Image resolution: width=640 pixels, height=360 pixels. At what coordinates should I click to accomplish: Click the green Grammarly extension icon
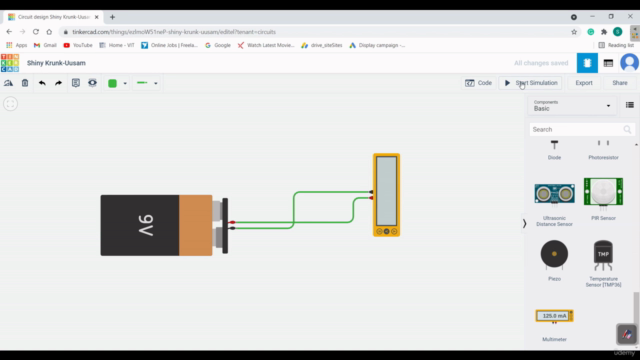(x=591, y=32)
